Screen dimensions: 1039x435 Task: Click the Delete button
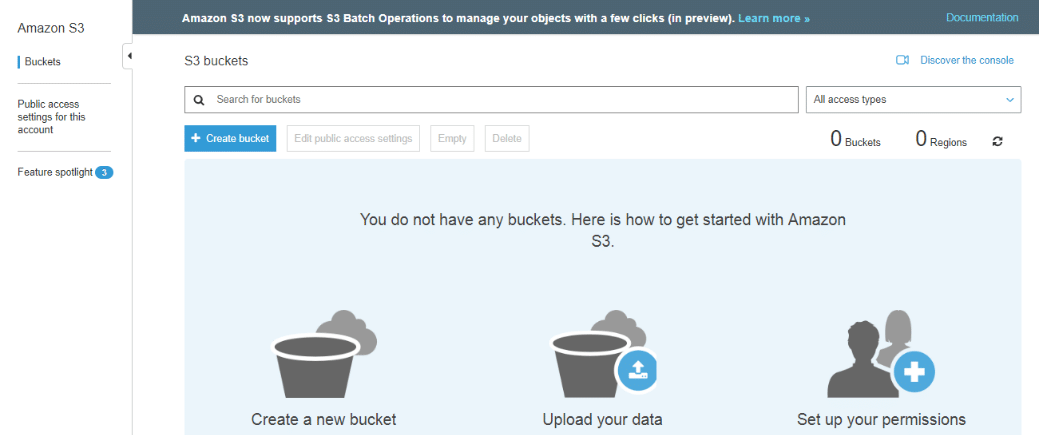click(x=507, y=139)
